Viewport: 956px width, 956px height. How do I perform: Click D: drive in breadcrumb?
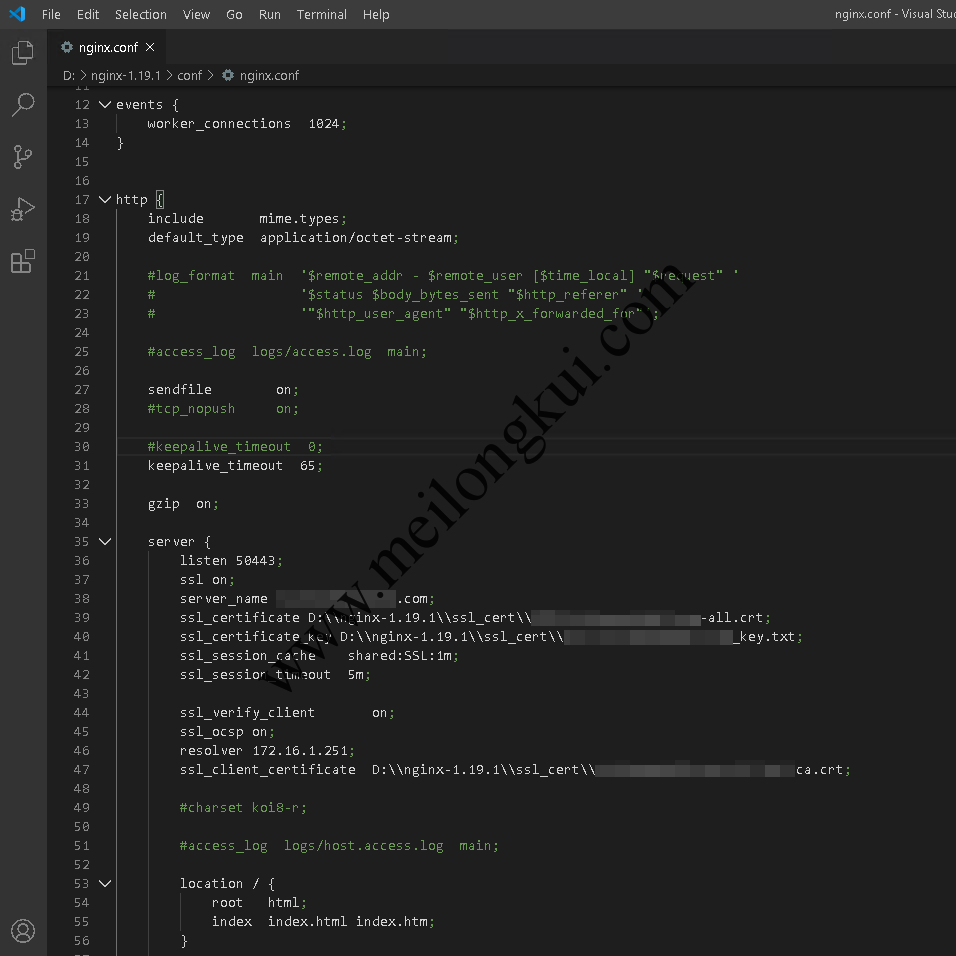(69, 75)
